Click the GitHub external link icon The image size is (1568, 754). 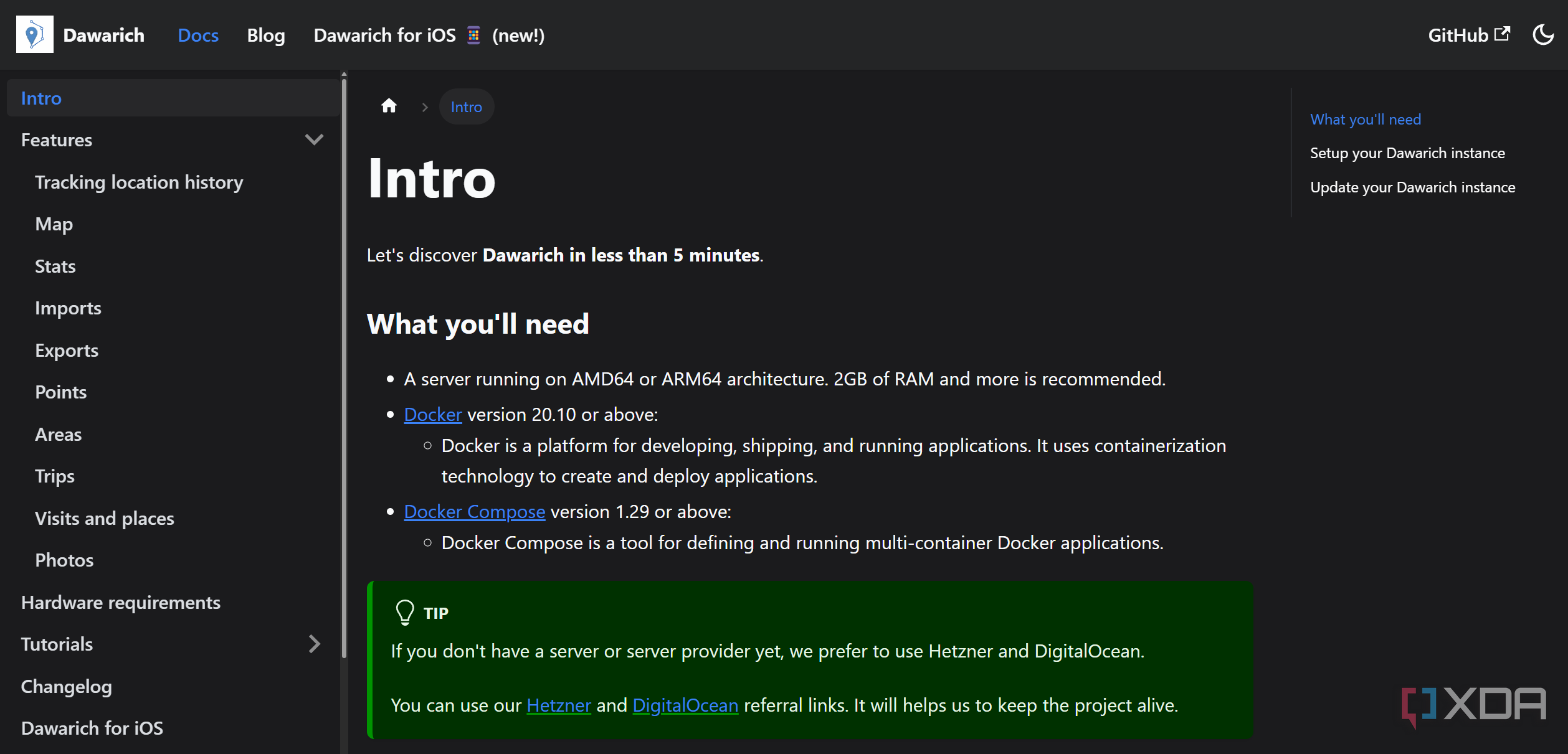[1502, 34]
